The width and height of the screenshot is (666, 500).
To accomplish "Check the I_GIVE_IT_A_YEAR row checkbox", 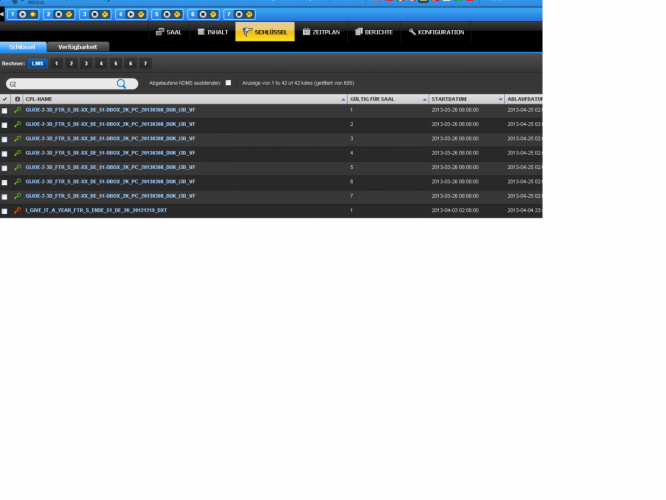I will [5, 211].
